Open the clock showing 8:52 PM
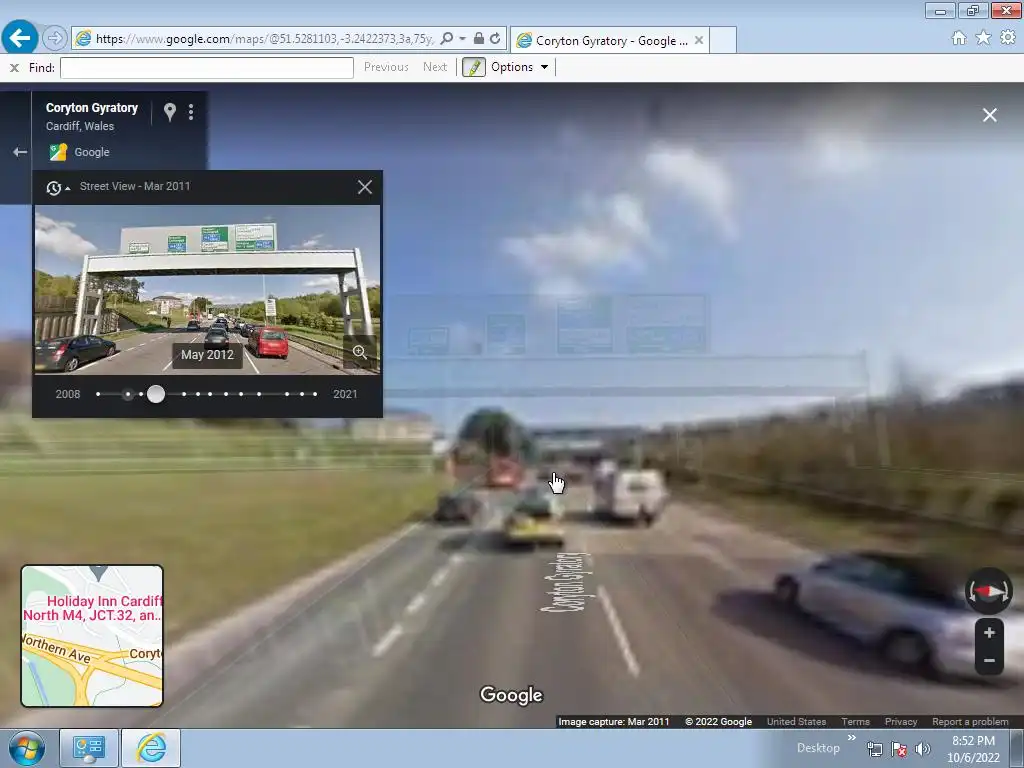Screen dimensions: 1024x768 pos(973,749)
